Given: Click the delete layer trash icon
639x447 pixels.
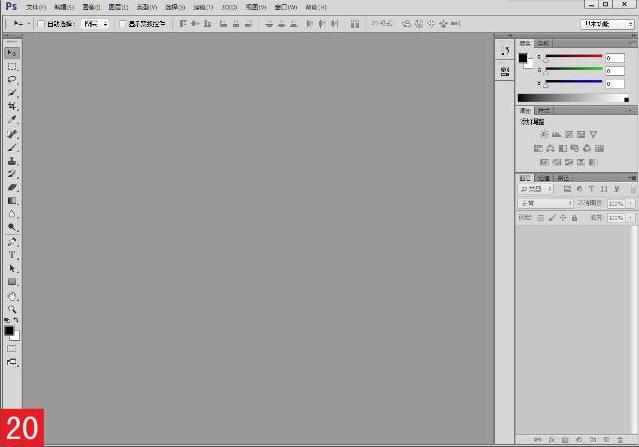Looking at the screenshot, I should pyautogui.click(x=620, y=440).
